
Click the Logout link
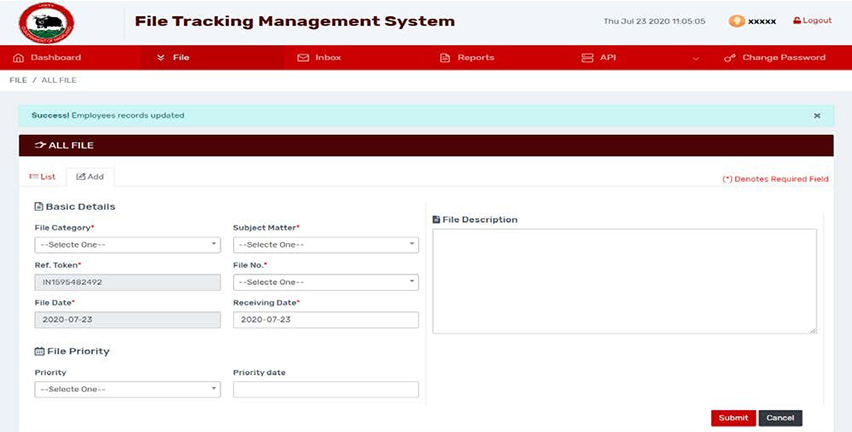tap(812, 21)
